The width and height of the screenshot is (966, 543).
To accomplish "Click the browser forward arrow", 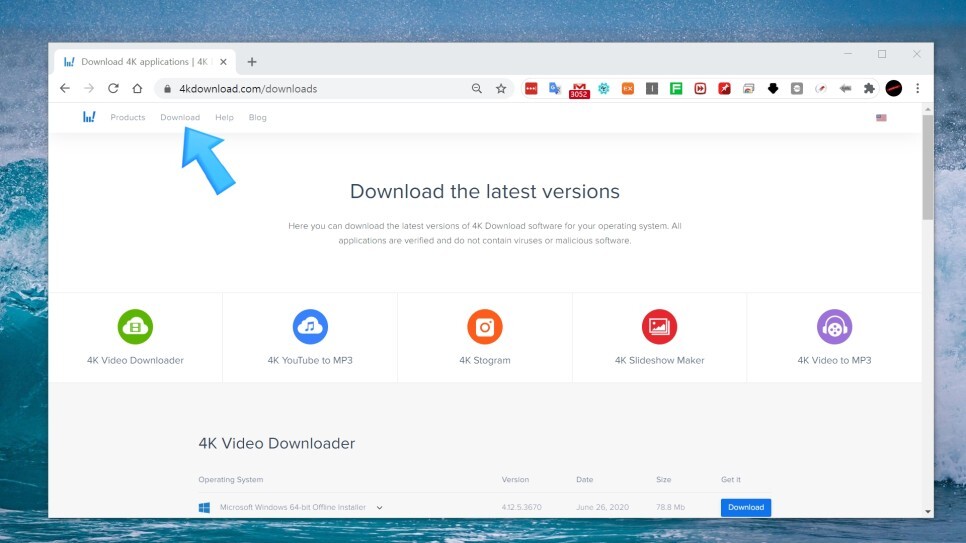I will click(89, 88).
